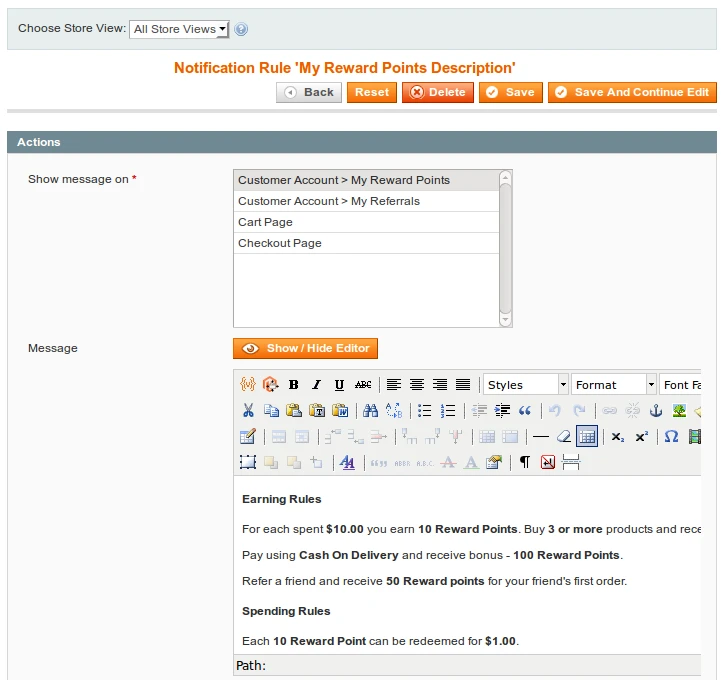Click the store view help icon
This screenshot has width=725, height=680.
(x=241, y=30)
